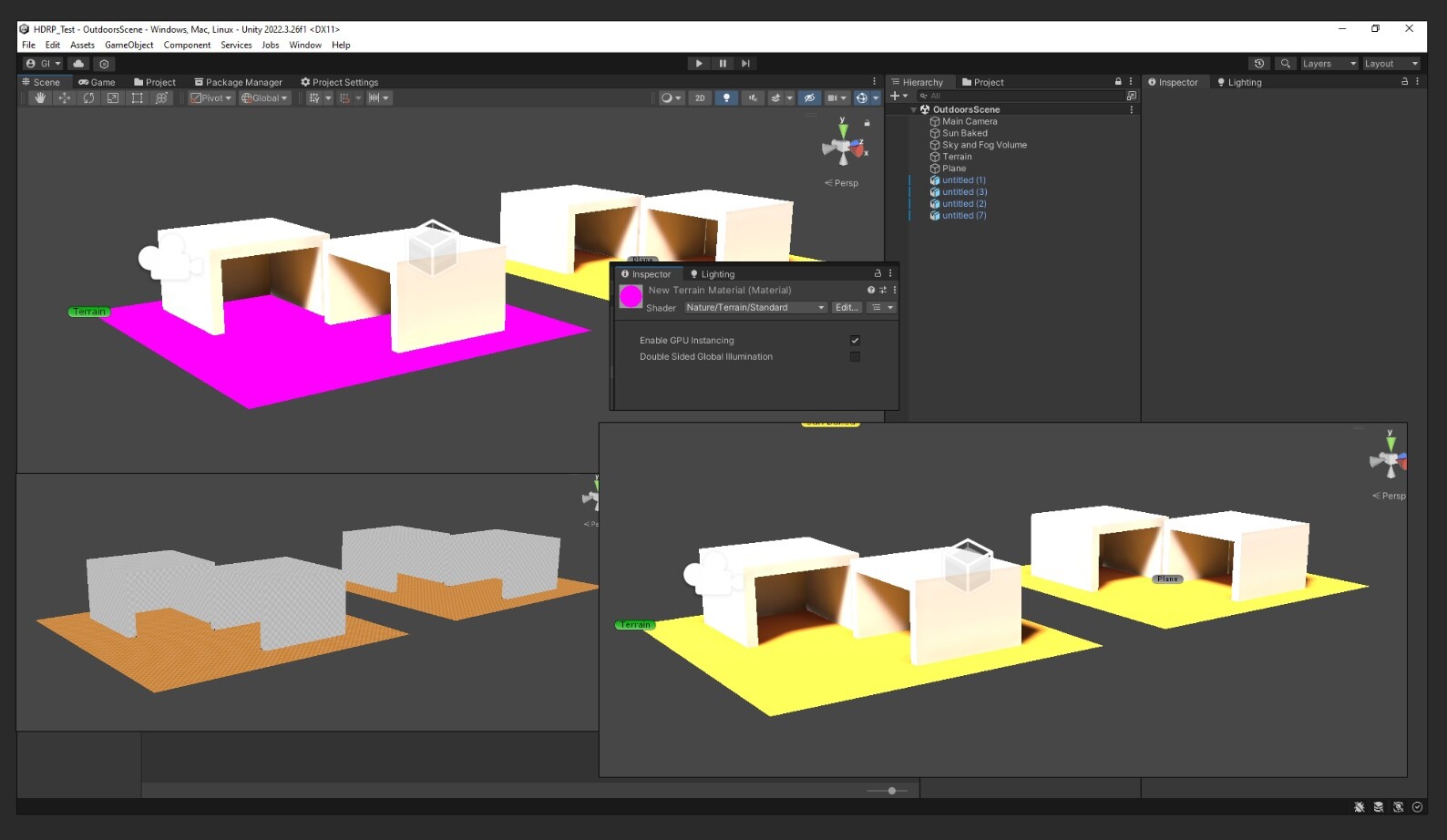Toggle scene lighting lightbulb button
Image resolution: width=1447 pixels, height=840 pixels.
pyautogui.click(x=726, y=98)
